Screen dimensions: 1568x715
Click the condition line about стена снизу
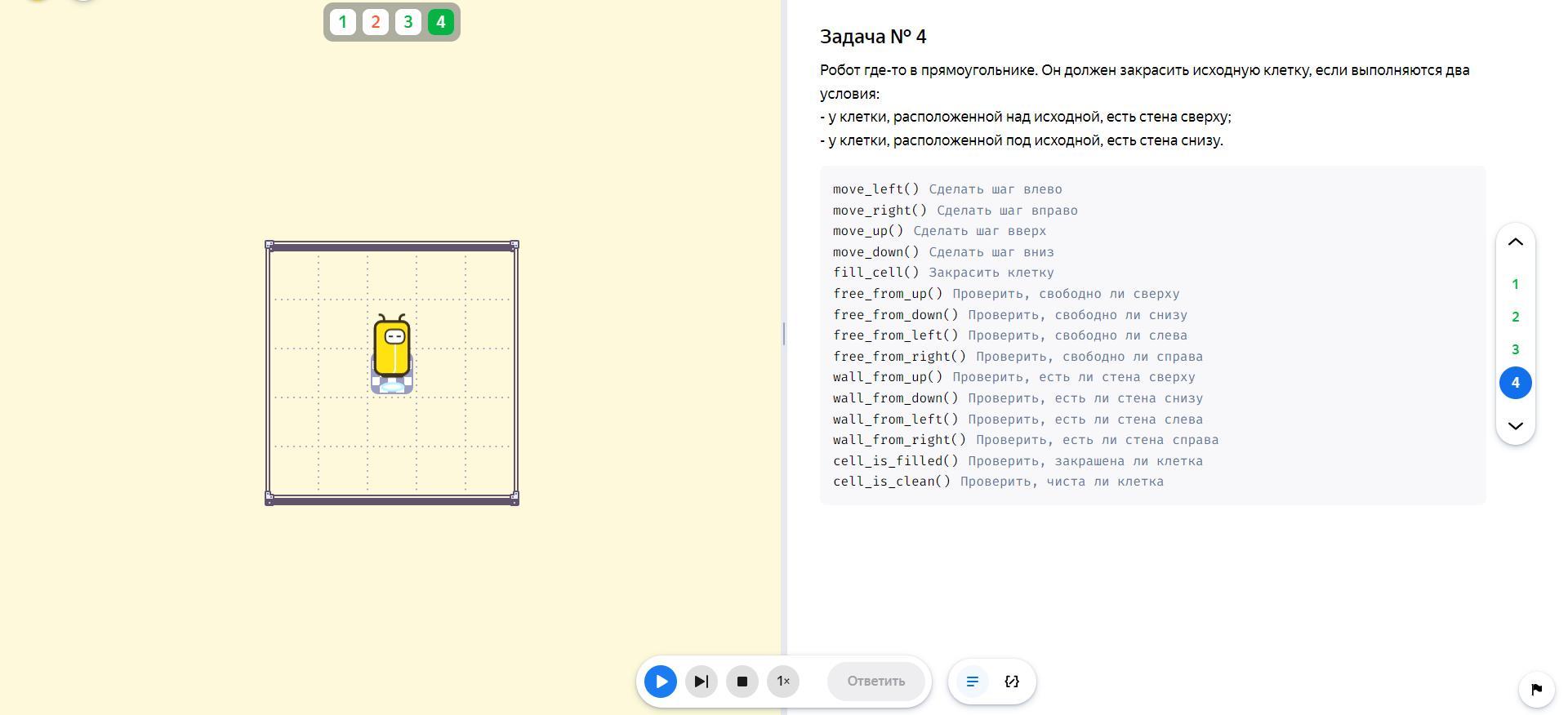tap(1022, 140)
